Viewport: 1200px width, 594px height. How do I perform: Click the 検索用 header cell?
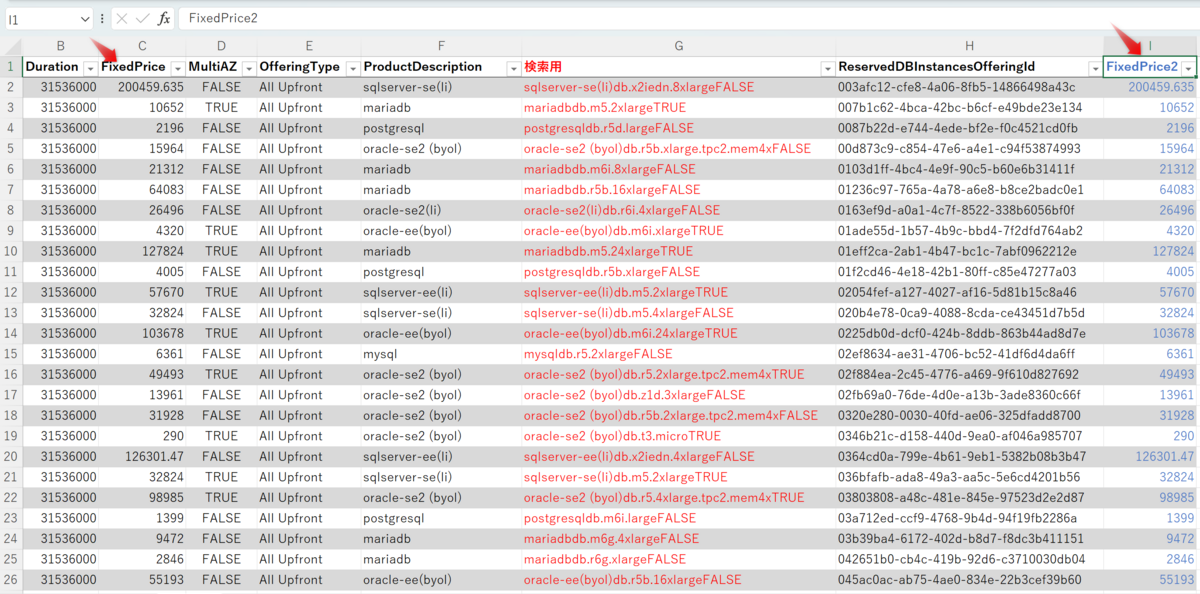679,67
